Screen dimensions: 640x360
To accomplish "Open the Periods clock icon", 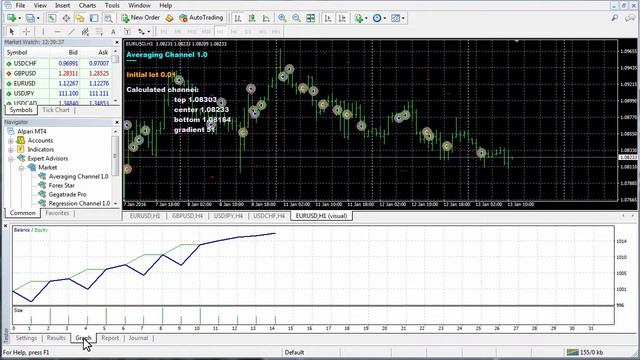I will [x=377, y=18].
